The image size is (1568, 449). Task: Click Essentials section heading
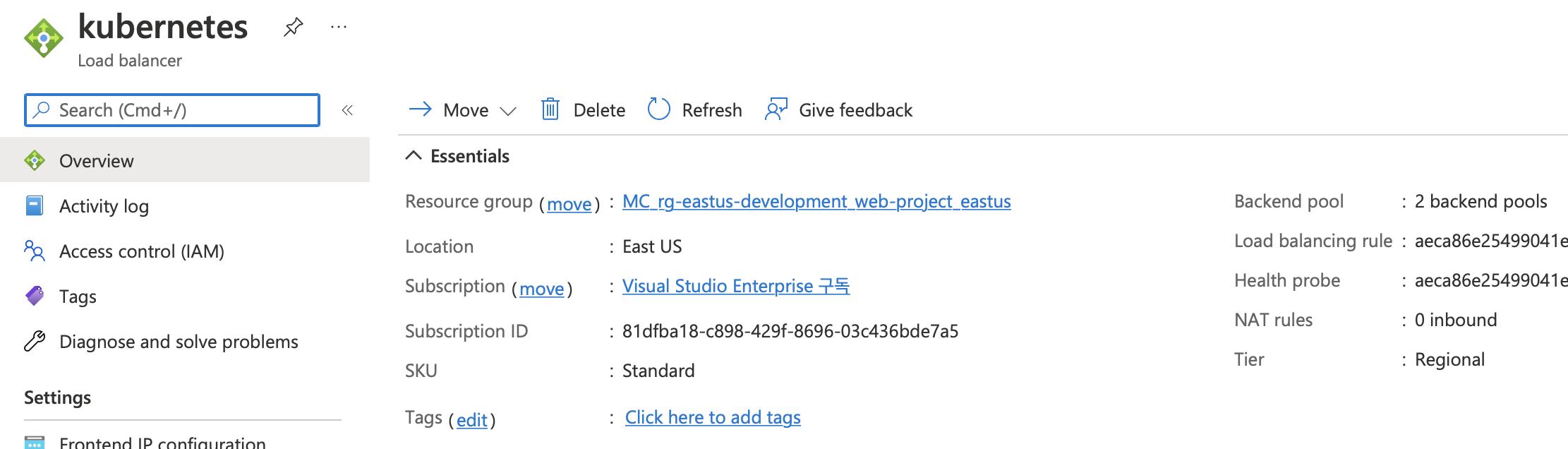coord(470,156)
